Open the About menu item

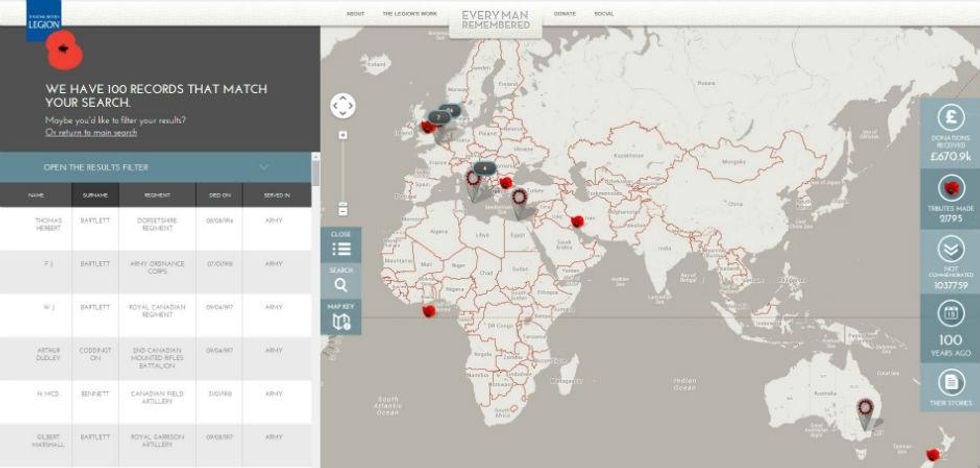(x=355, y=14)
